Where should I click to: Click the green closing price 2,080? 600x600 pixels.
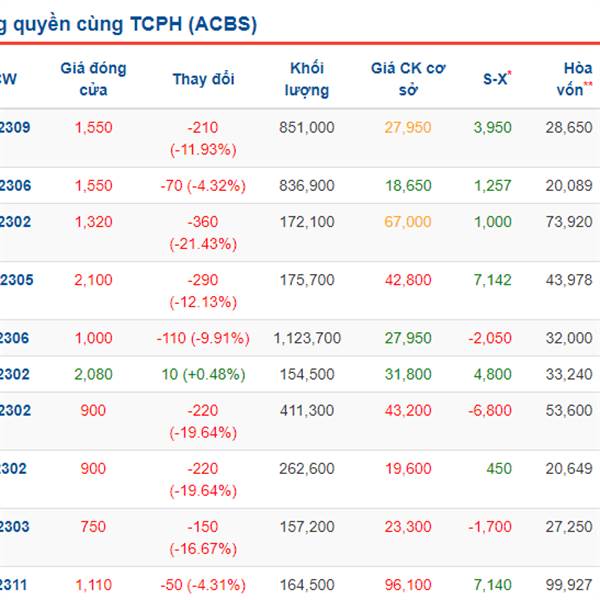click(93, 374)
